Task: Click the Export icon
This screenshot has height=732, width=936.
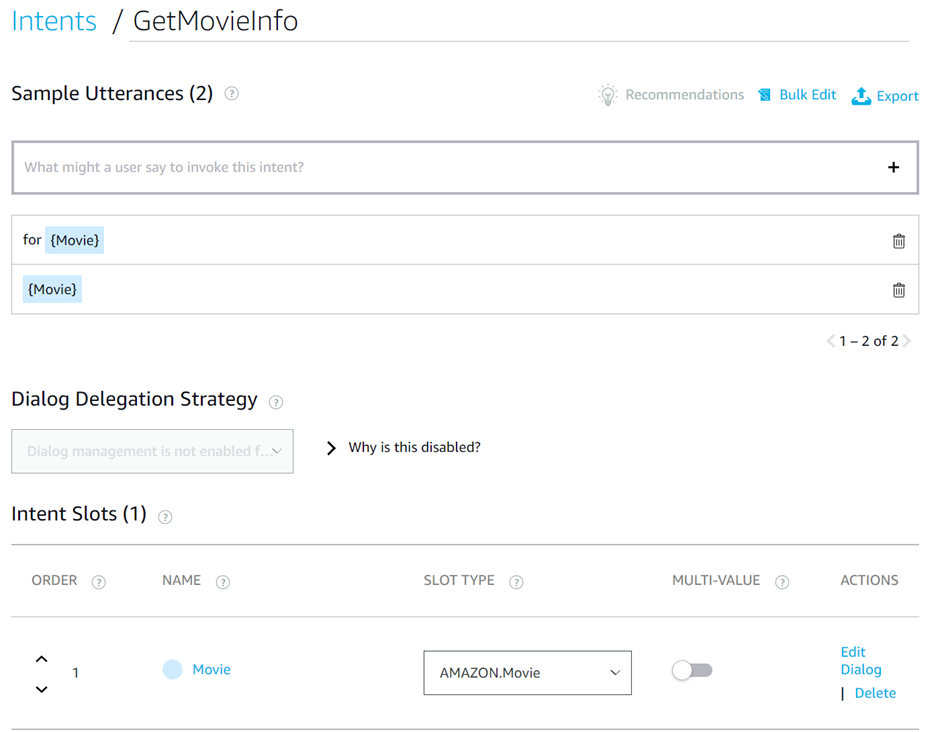Action: pyautogui.click(x=860, y=95)
